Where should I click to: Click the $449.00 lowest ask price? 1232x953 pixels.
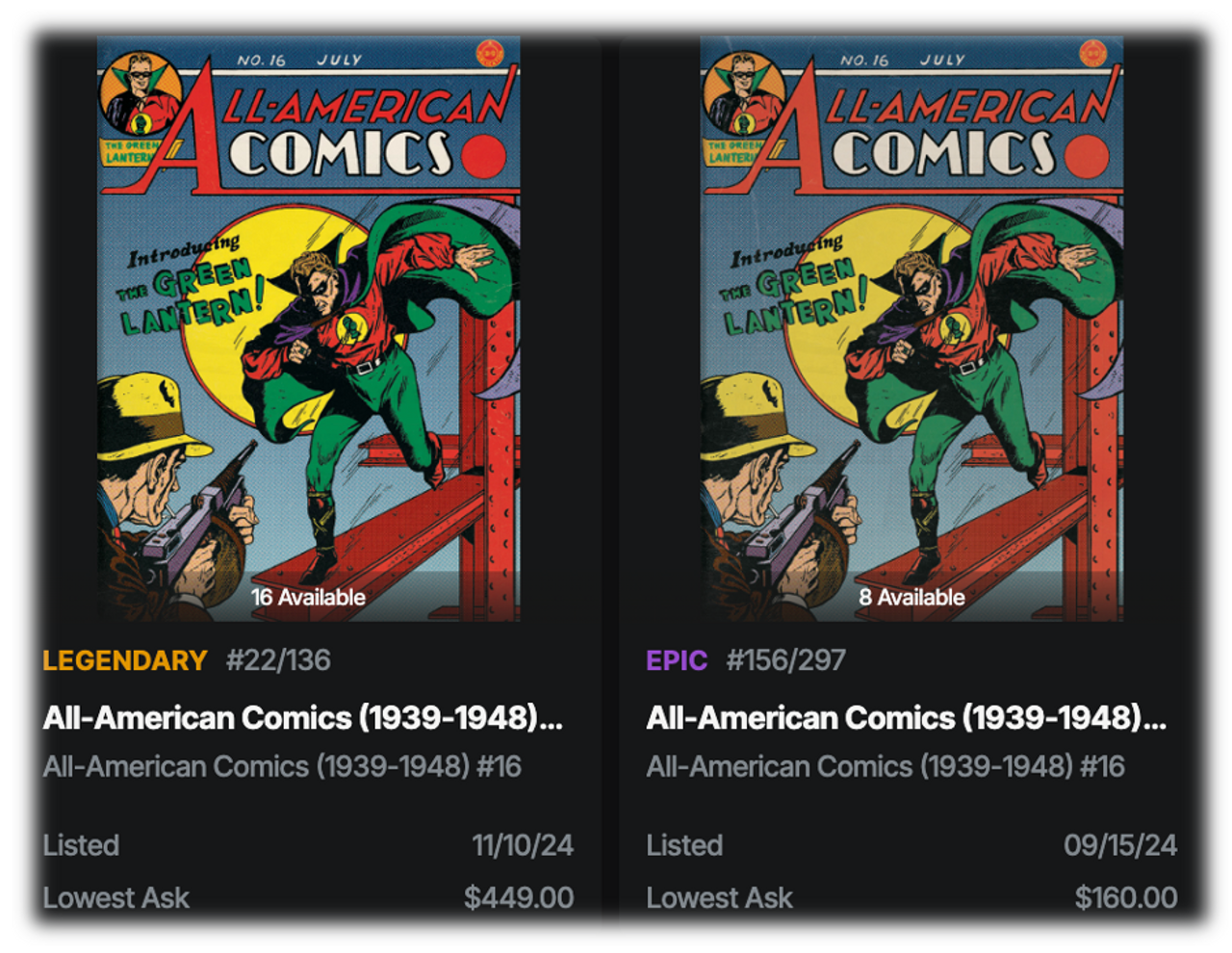519,898
